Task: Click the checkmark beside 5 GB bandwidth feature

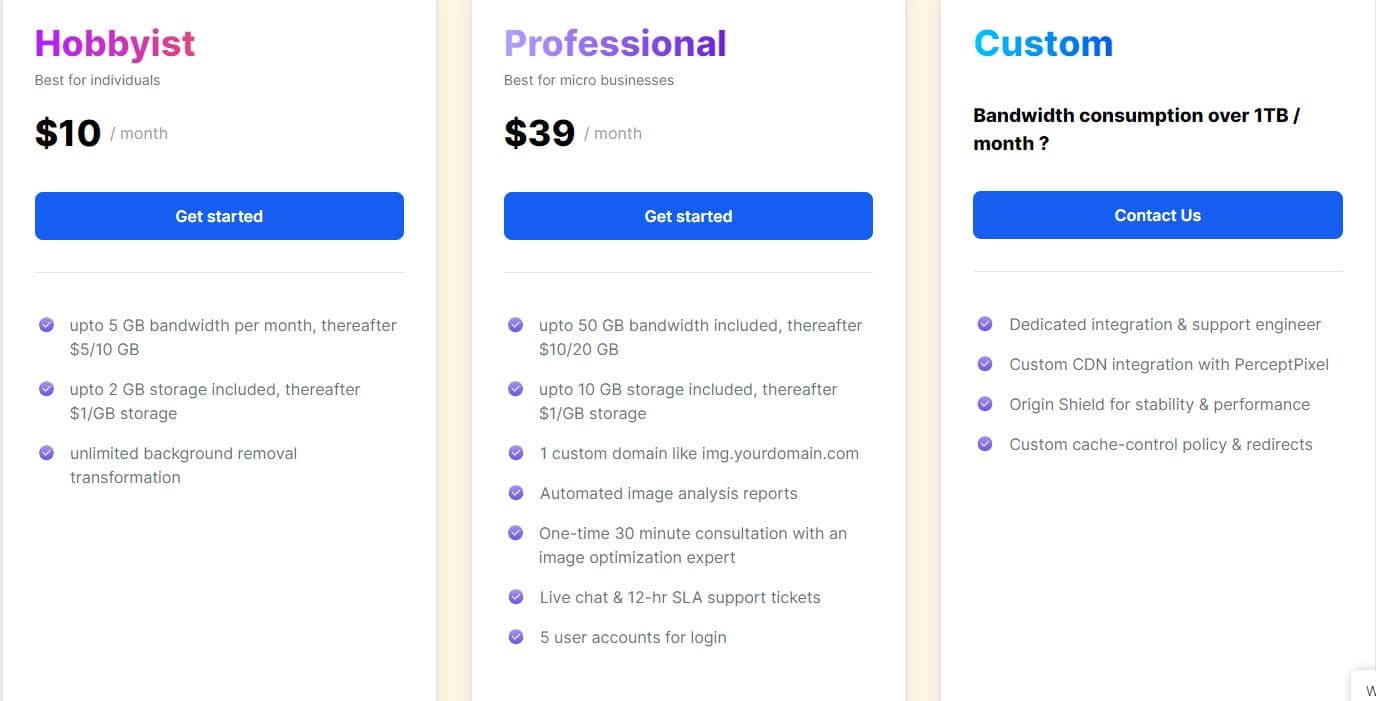Action: (x=46, y=324)
